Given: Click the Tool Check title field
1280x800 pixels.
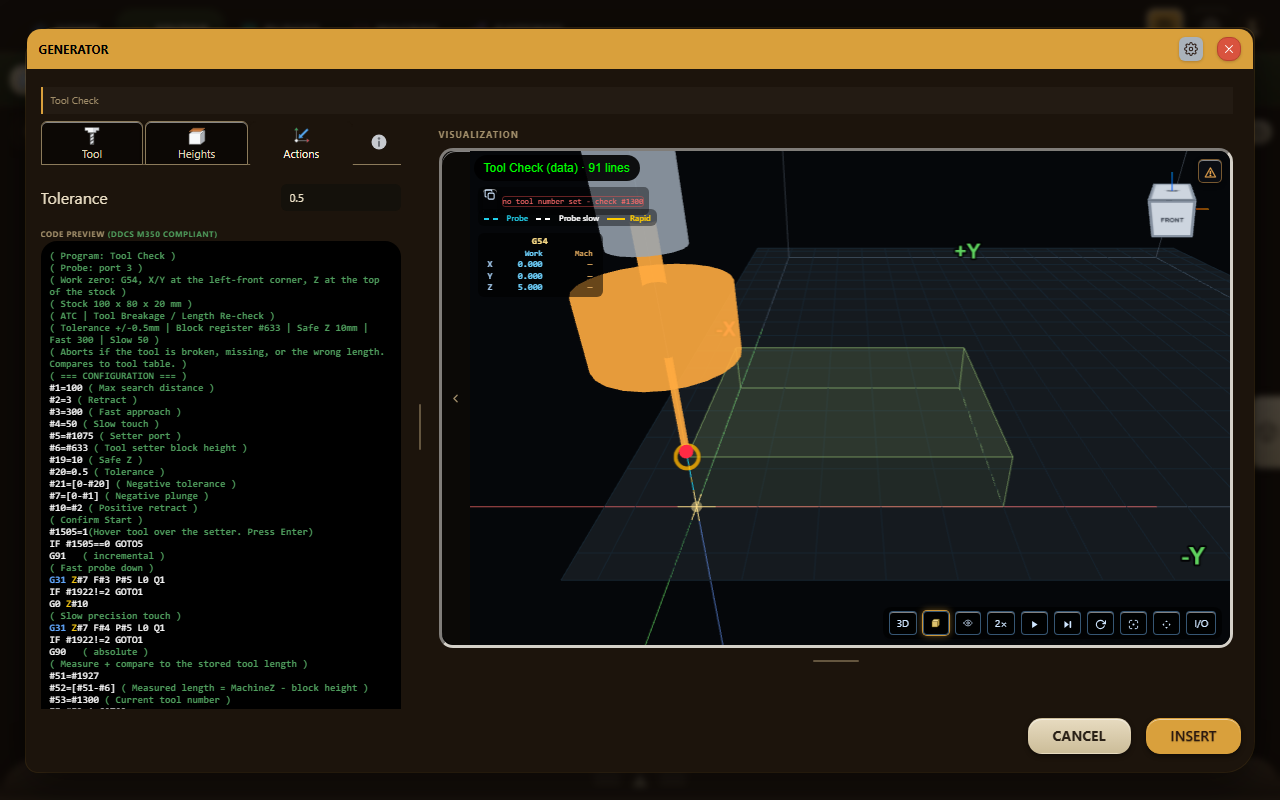Looking at the screenshot, I should coord(637,100).
